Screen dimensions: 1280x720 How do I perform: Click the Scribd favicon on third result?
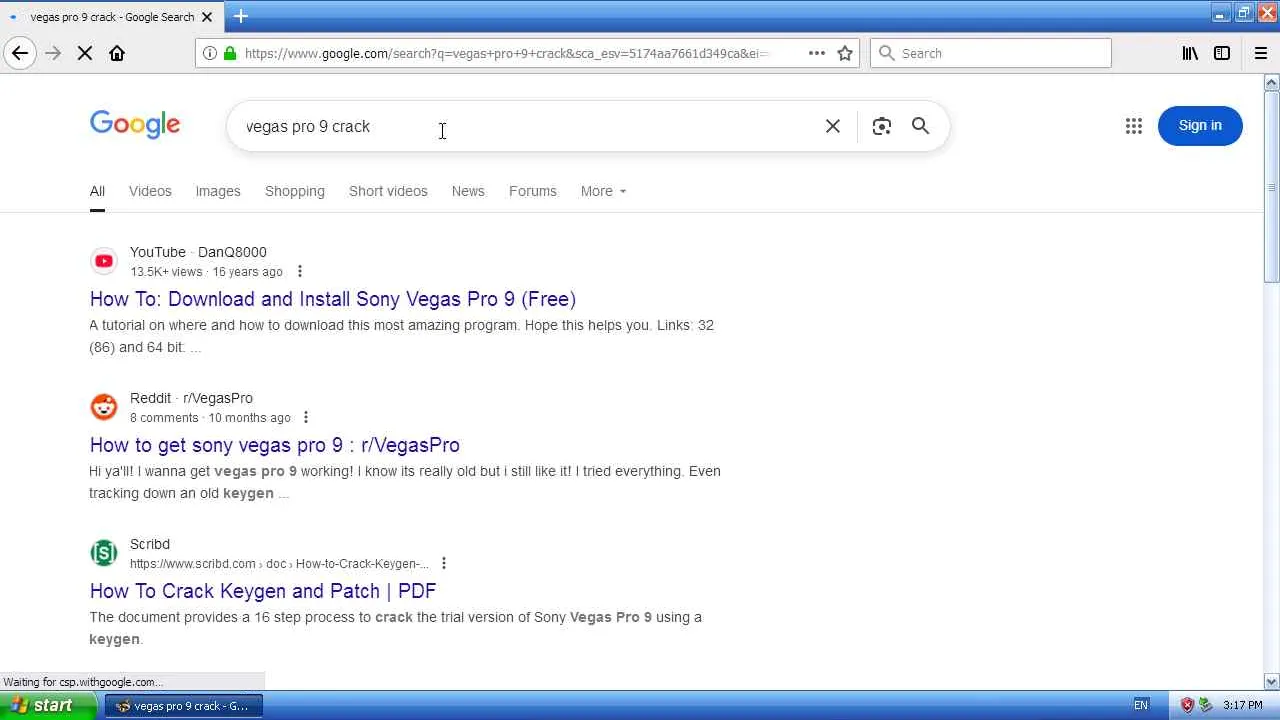pos(104,553)
